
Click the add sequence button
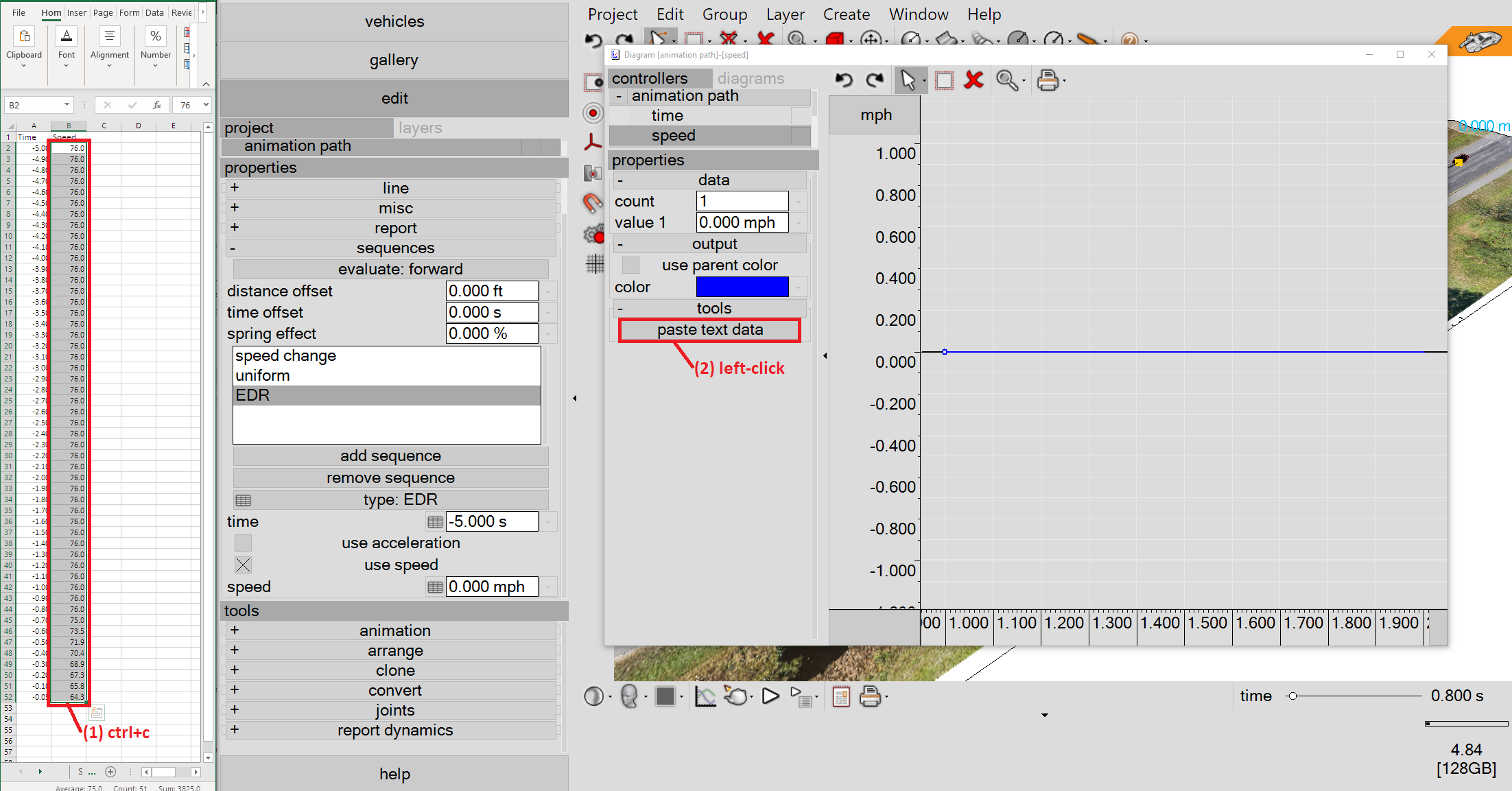(390, 456)
